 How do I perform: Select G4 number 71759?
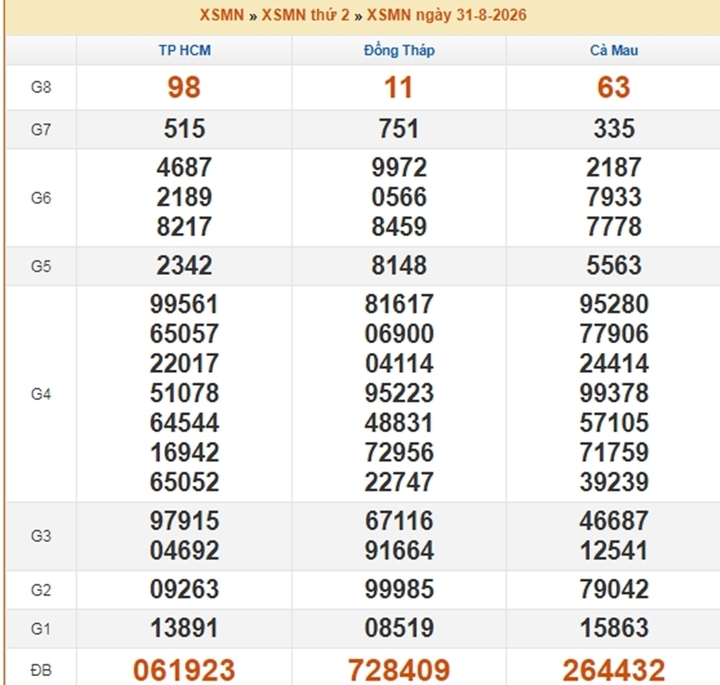[614, 453]
